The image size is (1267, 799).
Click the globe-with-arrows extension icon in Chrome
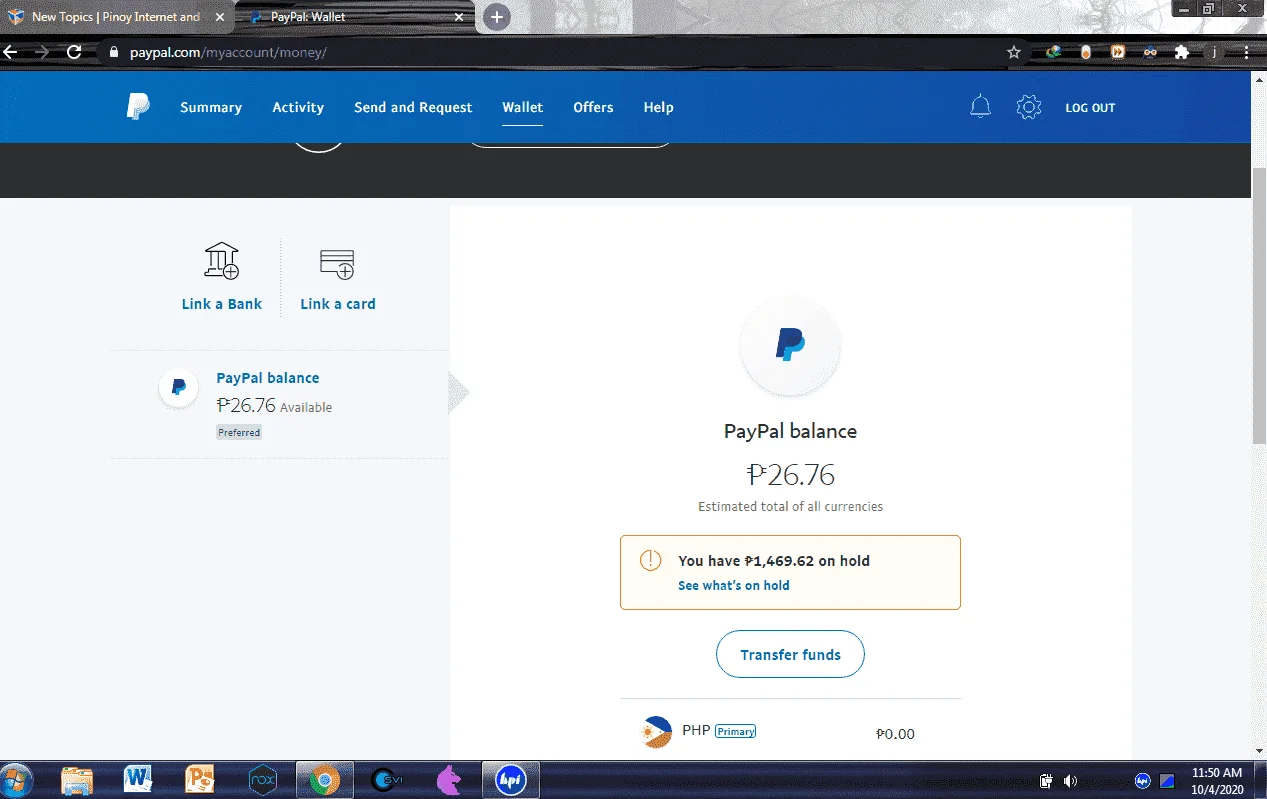[1052, 52]
